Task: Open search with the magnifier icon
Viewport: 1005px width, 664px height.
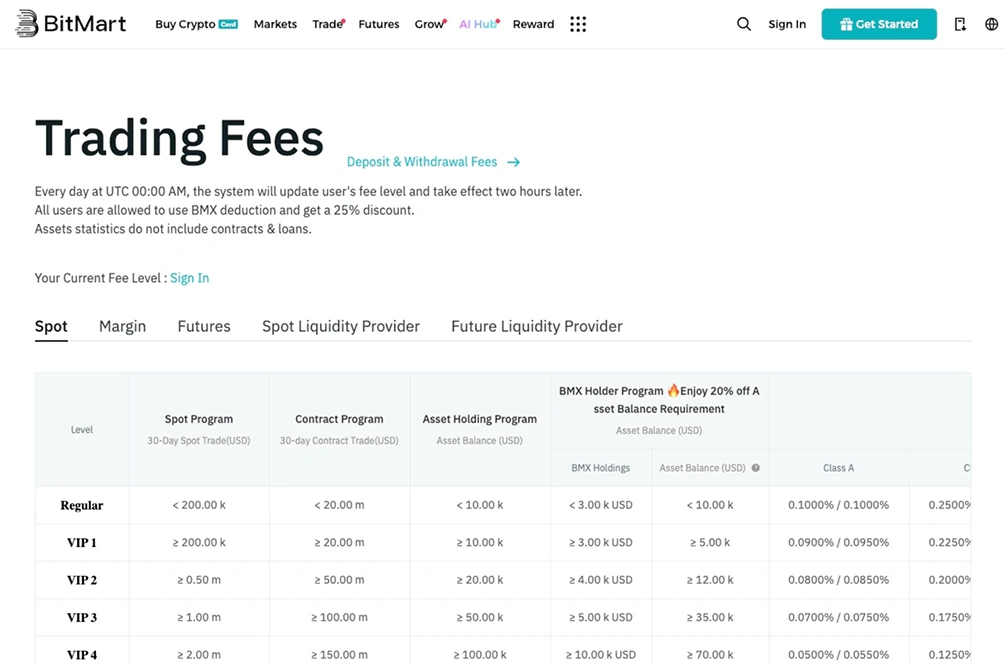Action: tap(743, 23)
